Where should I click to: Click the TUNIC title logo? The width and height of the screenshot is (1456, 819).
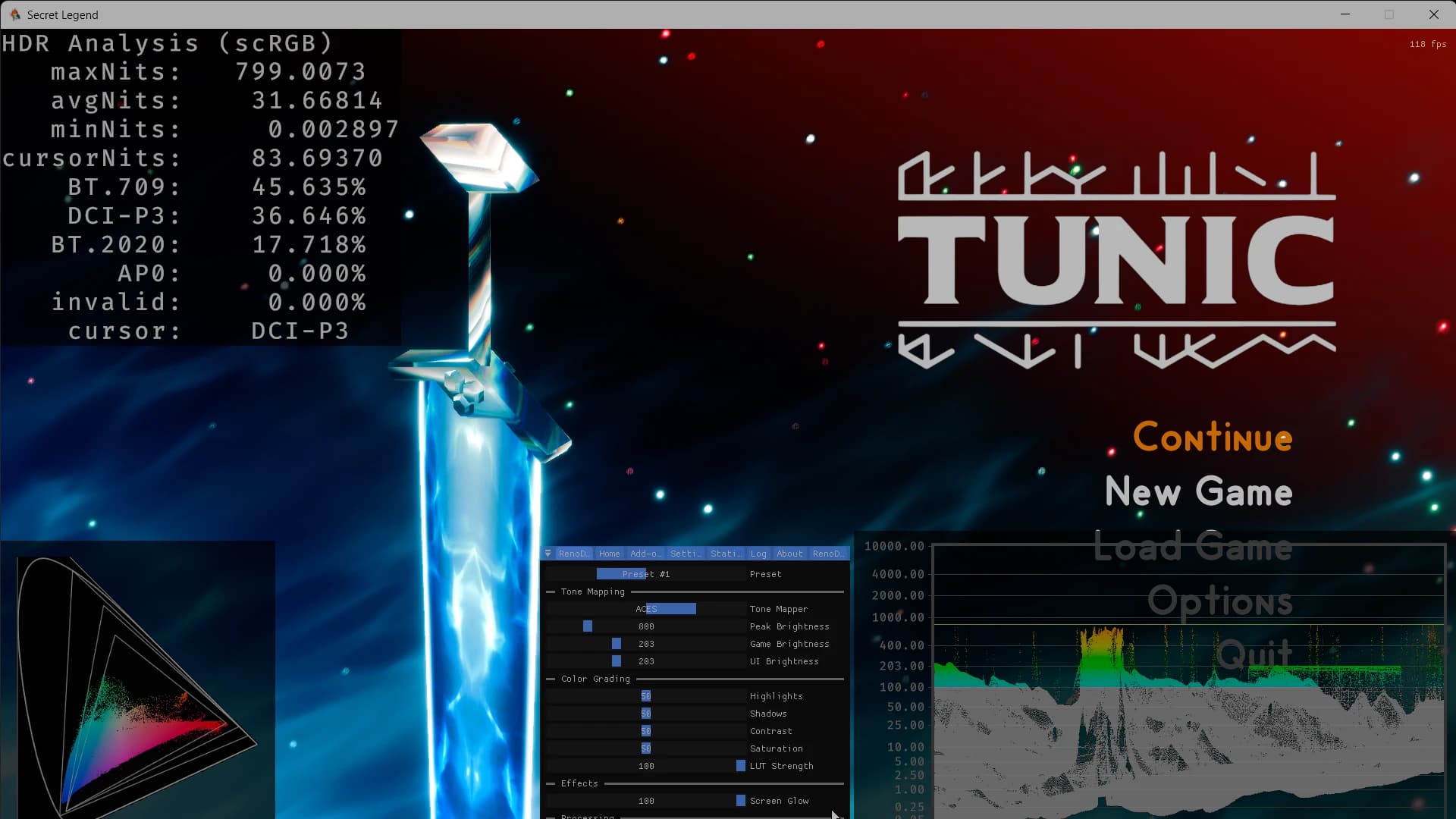[1117, 259]
